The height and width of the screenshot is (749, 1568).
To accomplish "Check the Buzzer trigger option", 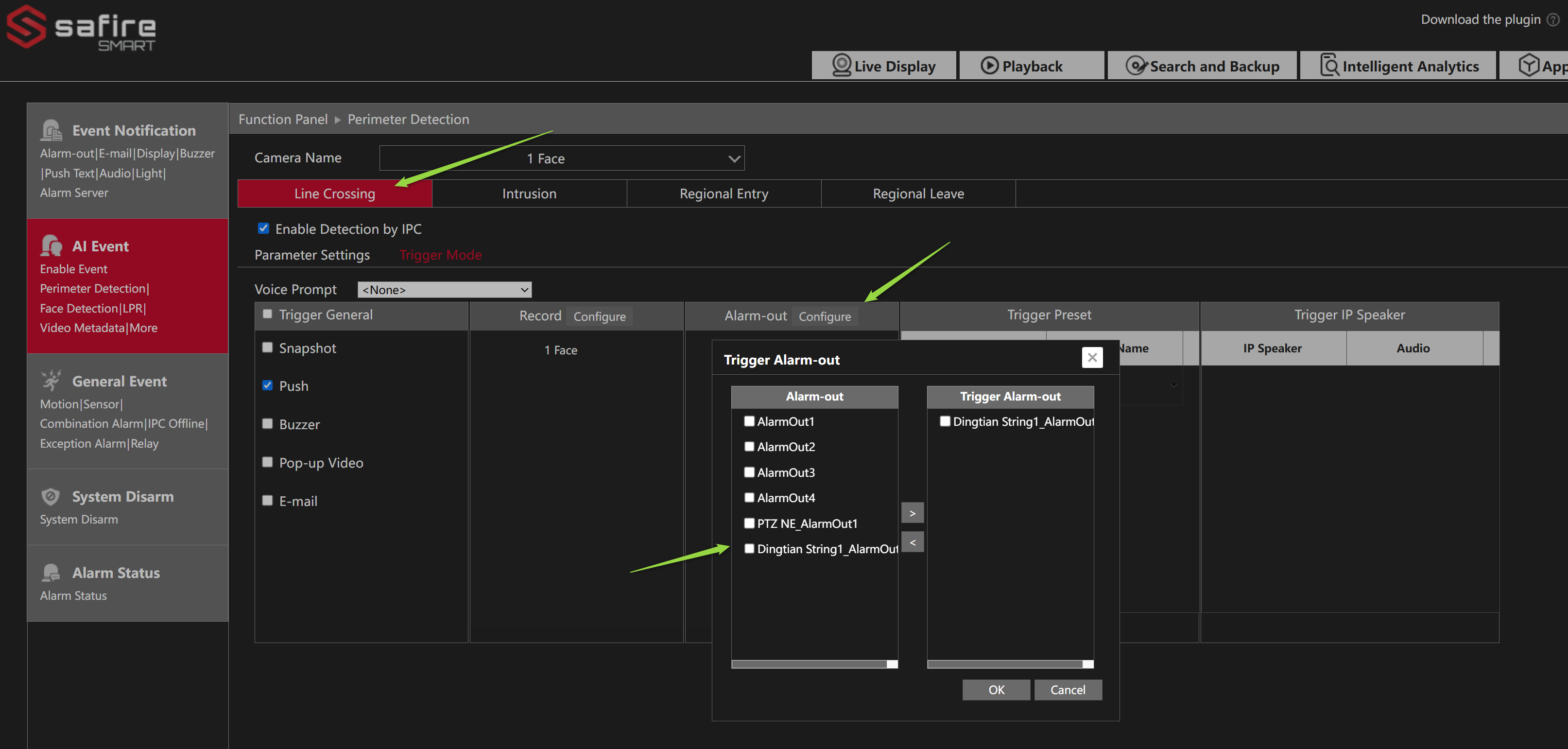I will coord(267,424).
